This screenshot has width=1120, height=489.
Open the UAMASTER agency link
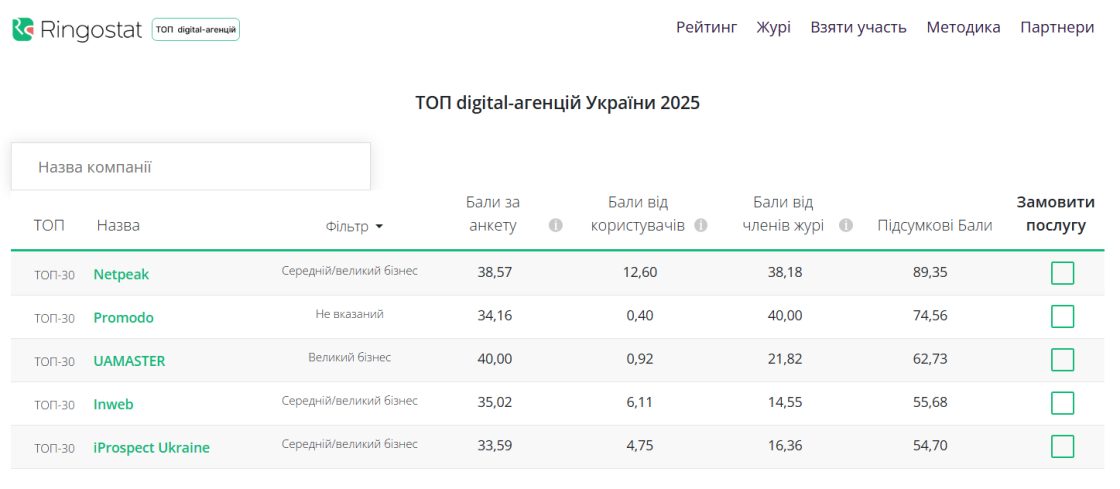pyautogui.click(x=129, y=361)
